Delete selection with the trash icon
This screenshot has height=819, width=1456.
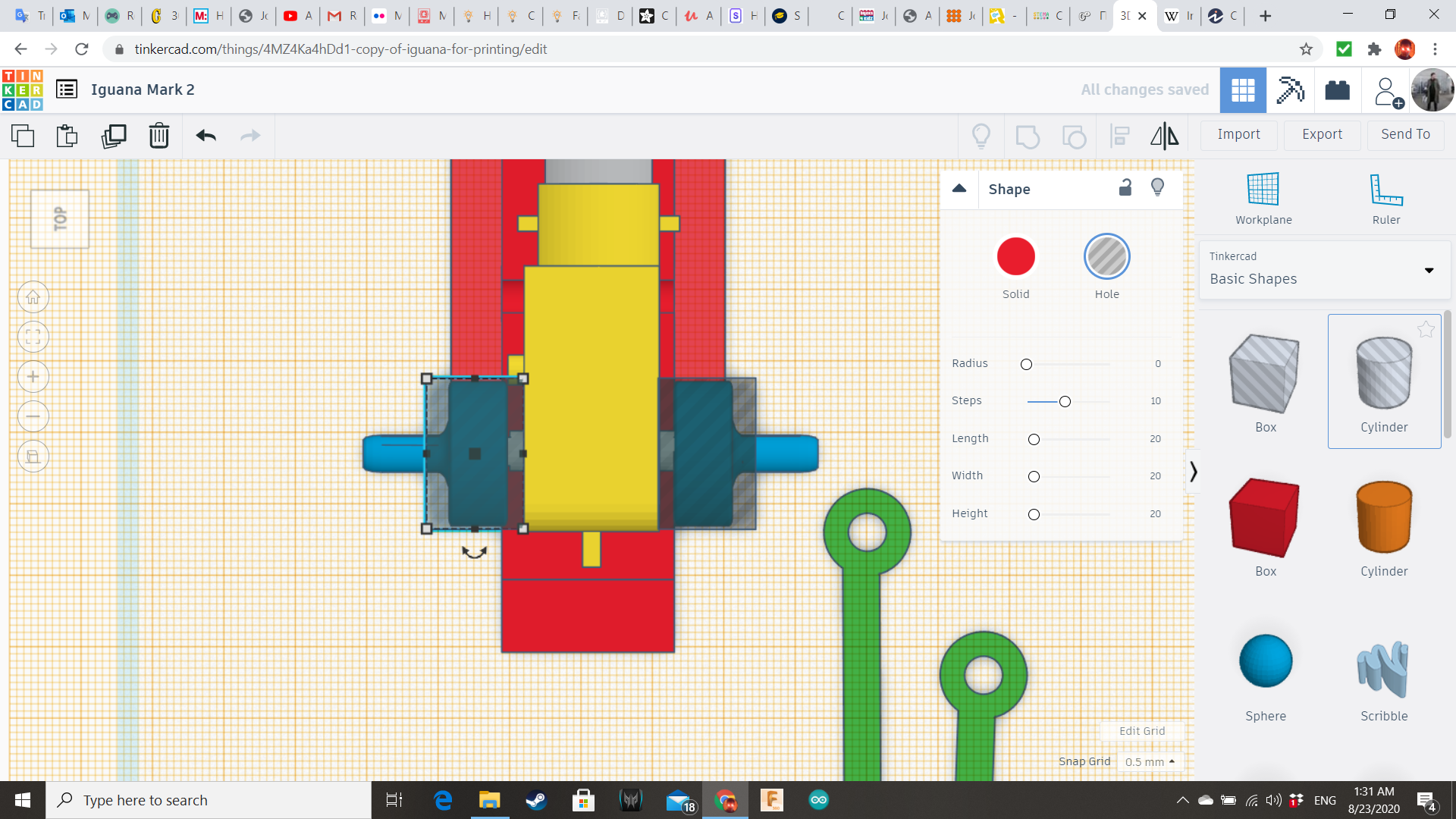[x=158, y=136]
